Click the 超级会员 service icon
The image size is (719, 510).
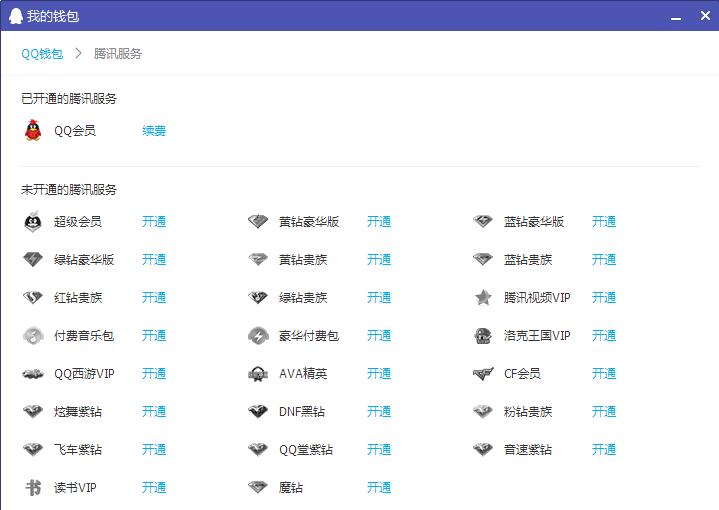(x=33, y=222)
